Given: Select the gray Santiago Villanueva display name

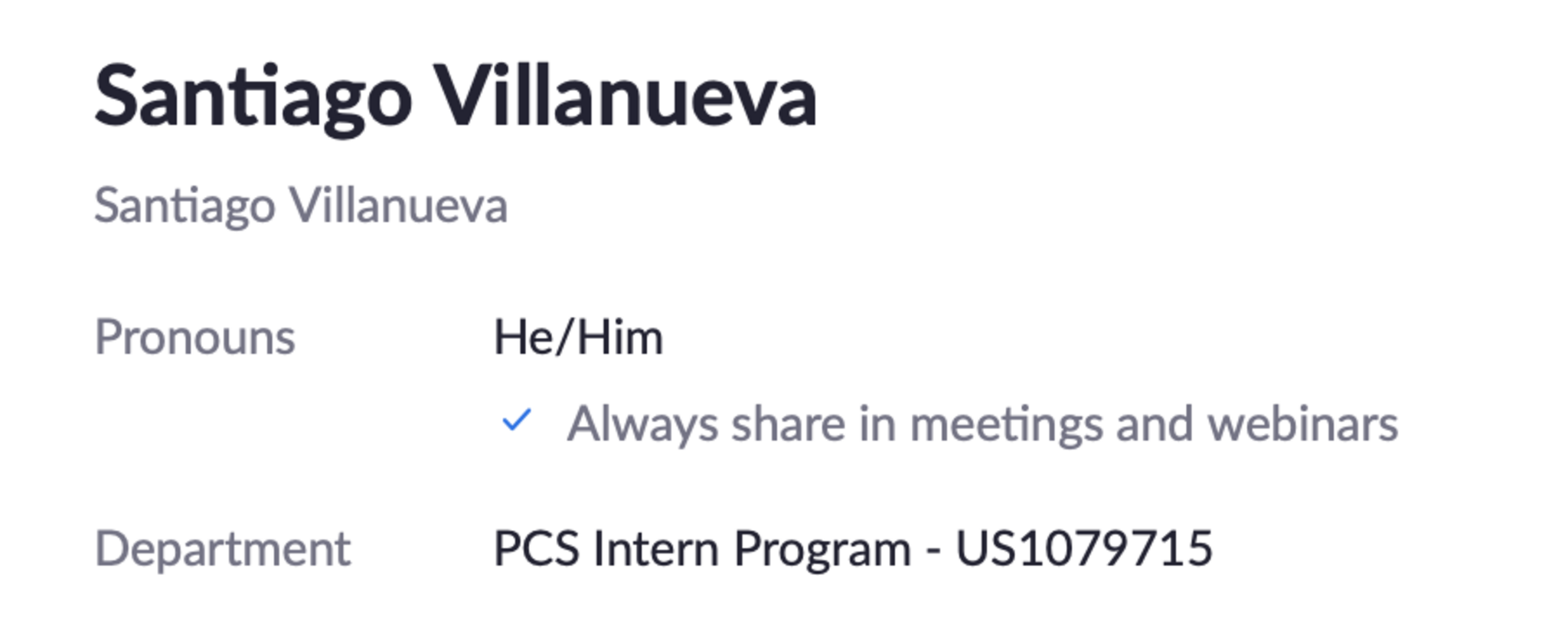Looking at the screenshot, I should pyautogui.click(x=300, y=205).
